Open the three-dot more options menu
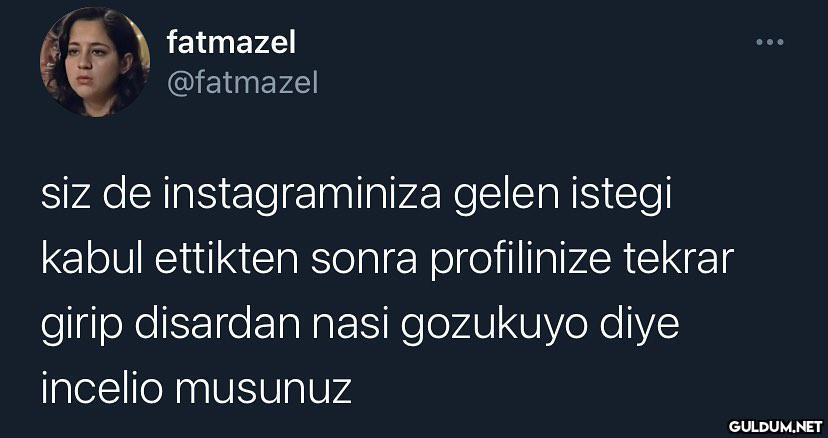Image resolution: width=828 pixels, height=438 pixels. 769,42
